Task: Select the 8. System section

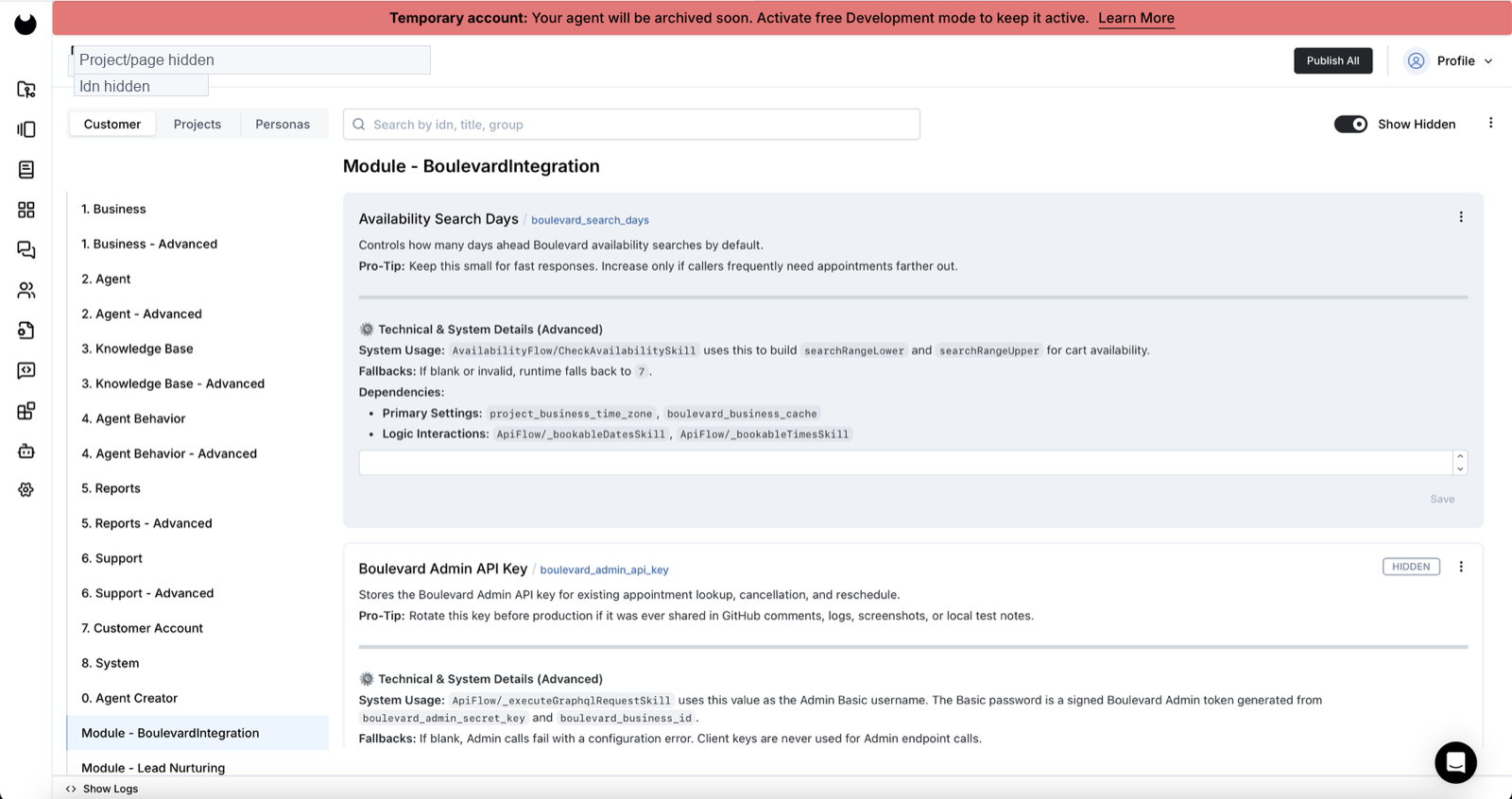Action: [198, 663]
